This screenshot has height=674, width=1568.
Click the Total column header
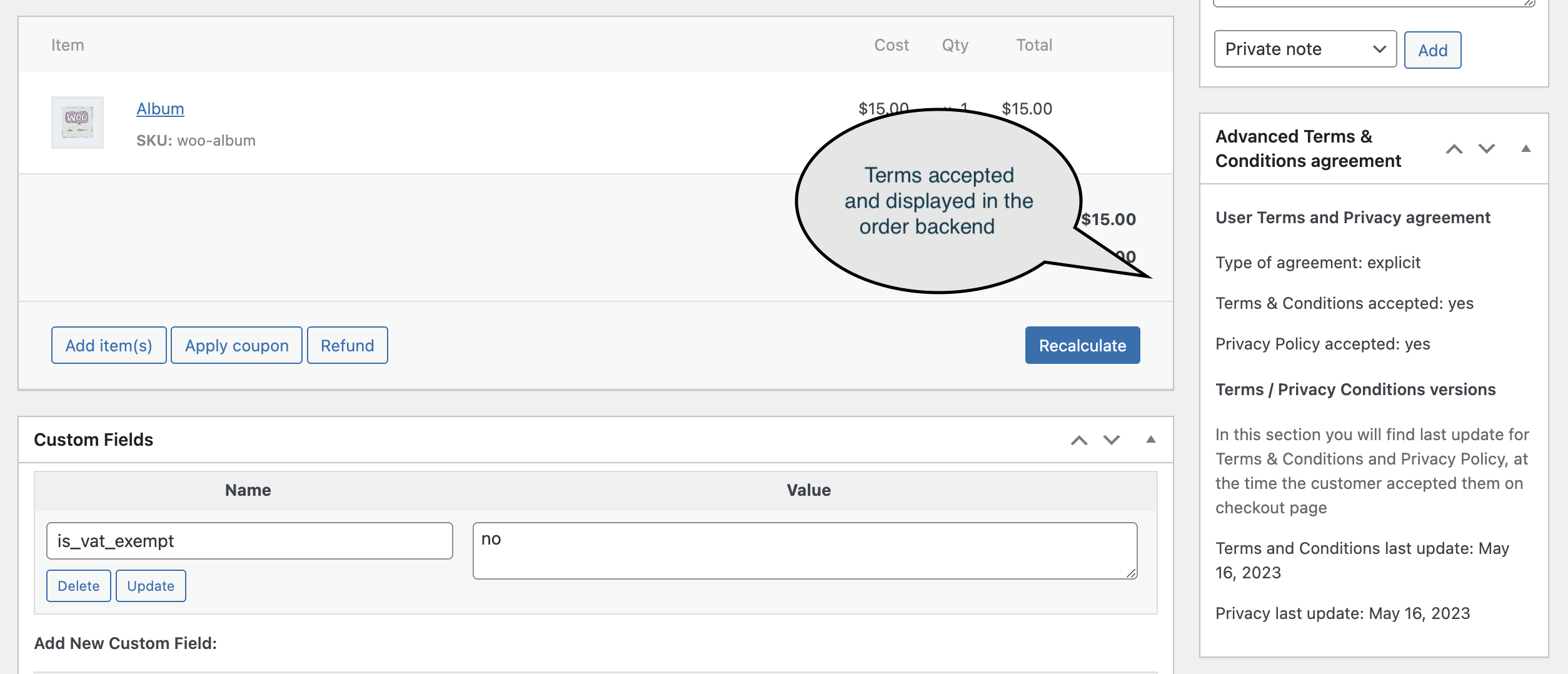[1034, 45]
